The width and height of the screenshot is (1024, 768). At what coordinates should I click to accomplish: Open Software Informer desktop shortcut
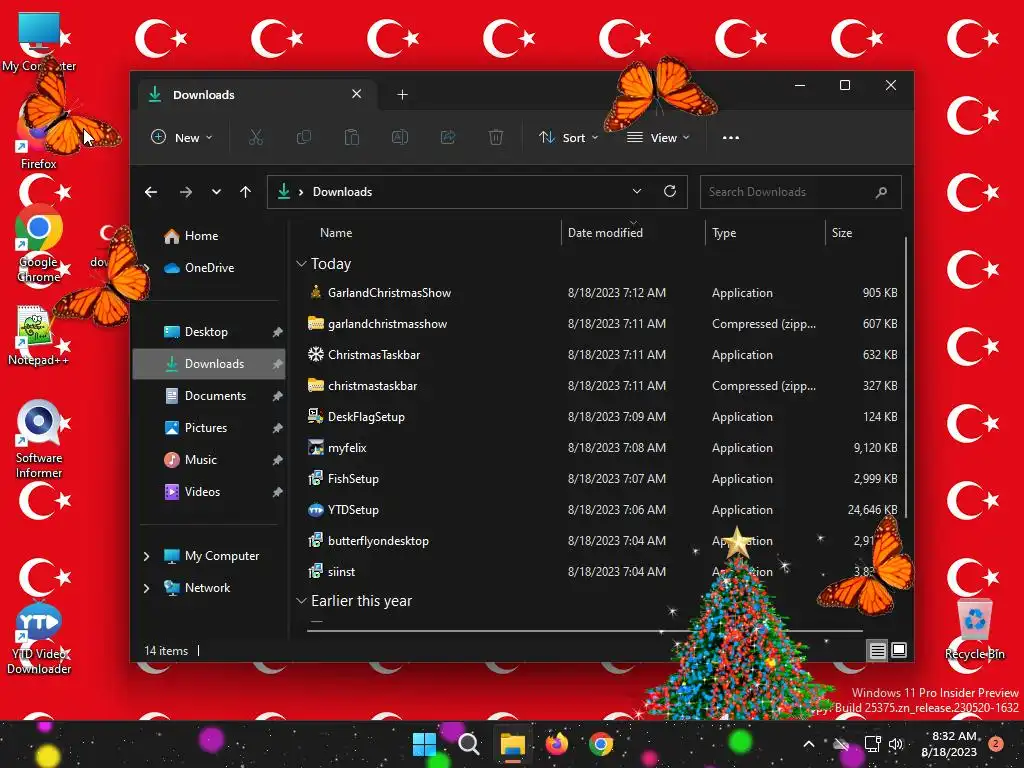point(39,440)
